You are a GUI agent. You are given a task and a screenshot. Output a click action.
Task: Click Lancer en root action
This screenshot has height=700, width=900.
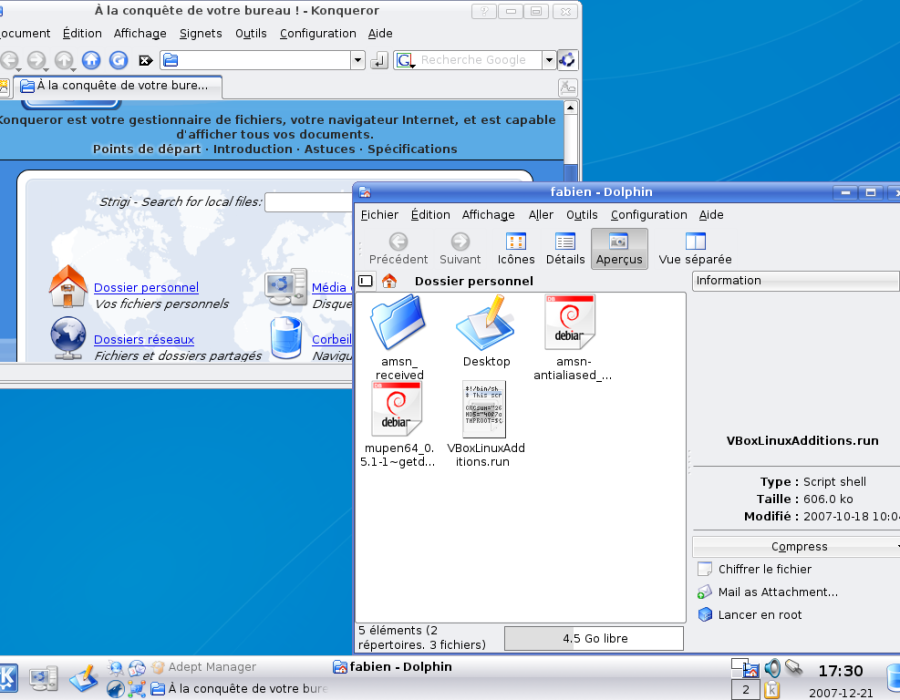click(x=750, y=615)
